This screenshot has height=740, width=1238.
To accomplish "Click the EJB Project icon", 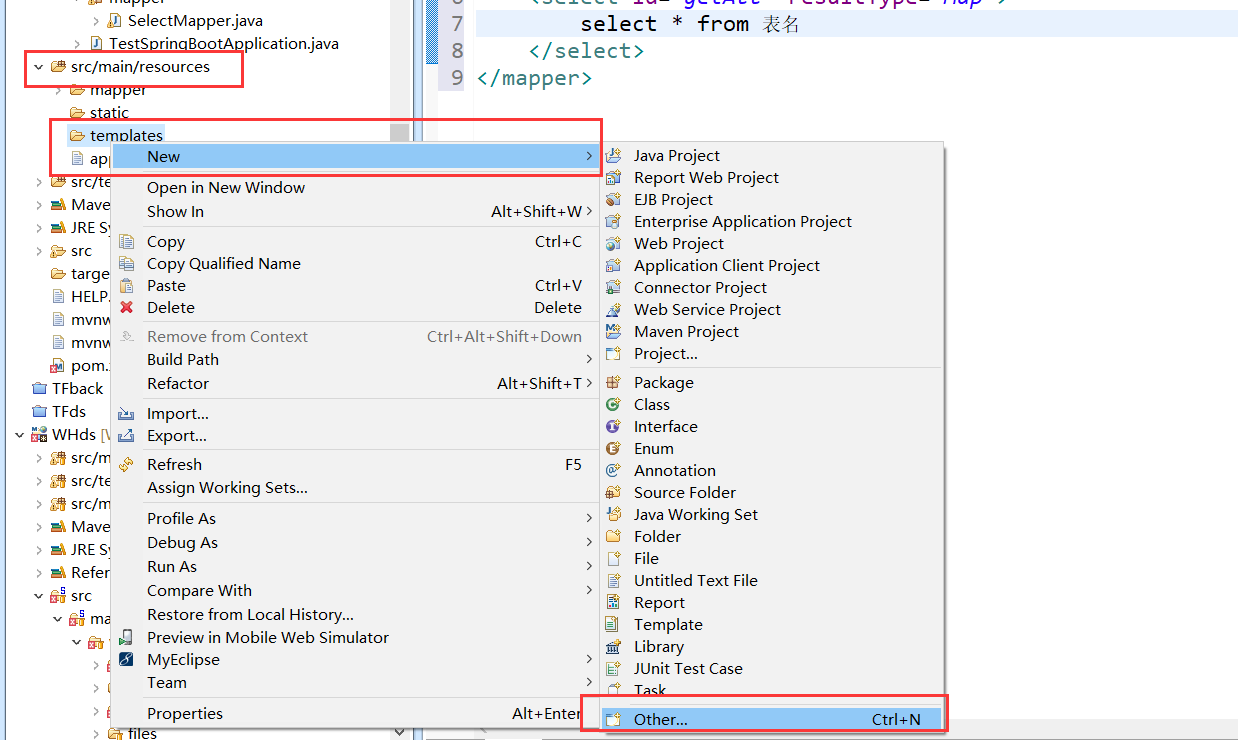I will tap(614, 199).
